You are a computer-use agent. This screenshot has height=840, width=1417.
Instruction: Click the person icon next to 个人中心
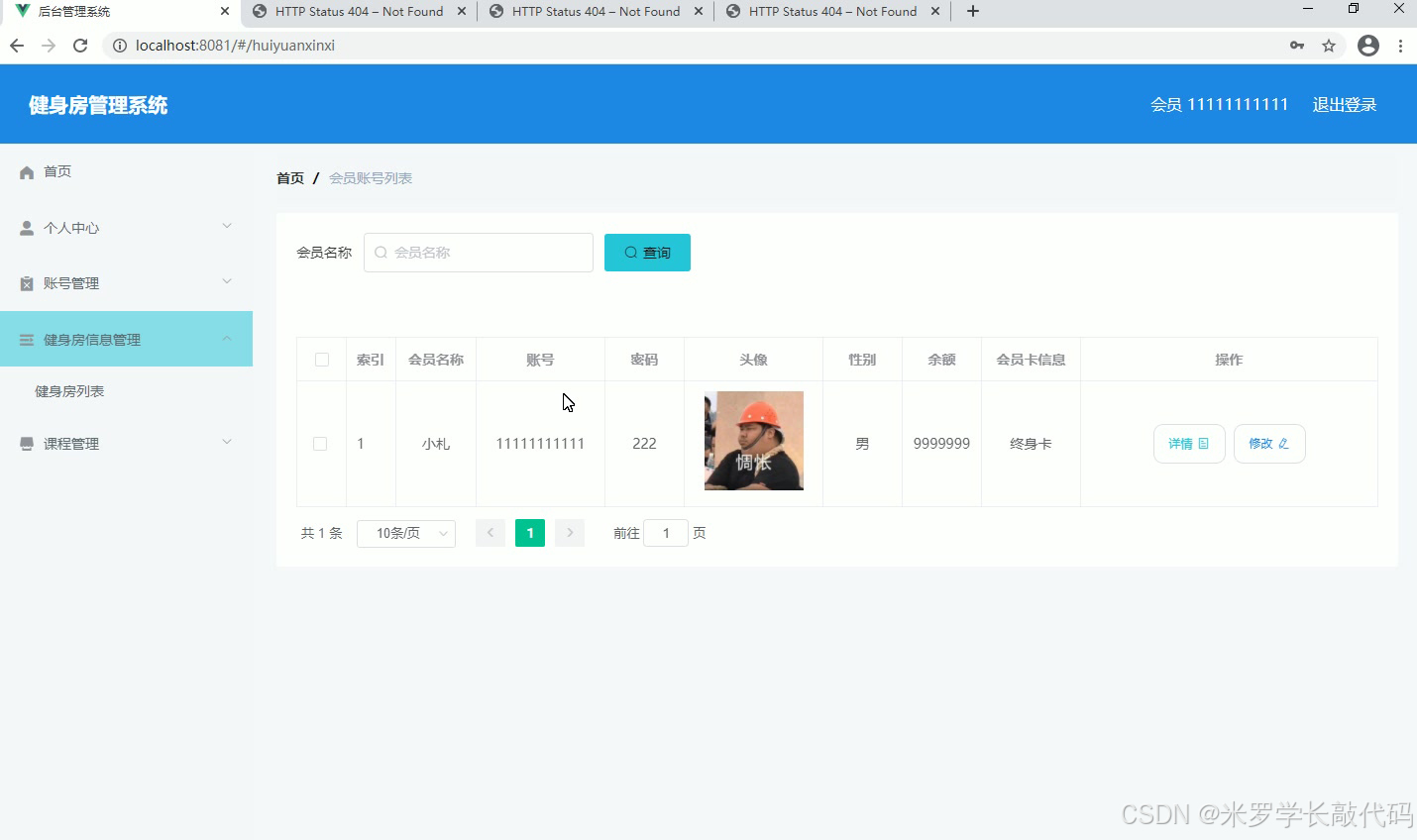(26, 227)
